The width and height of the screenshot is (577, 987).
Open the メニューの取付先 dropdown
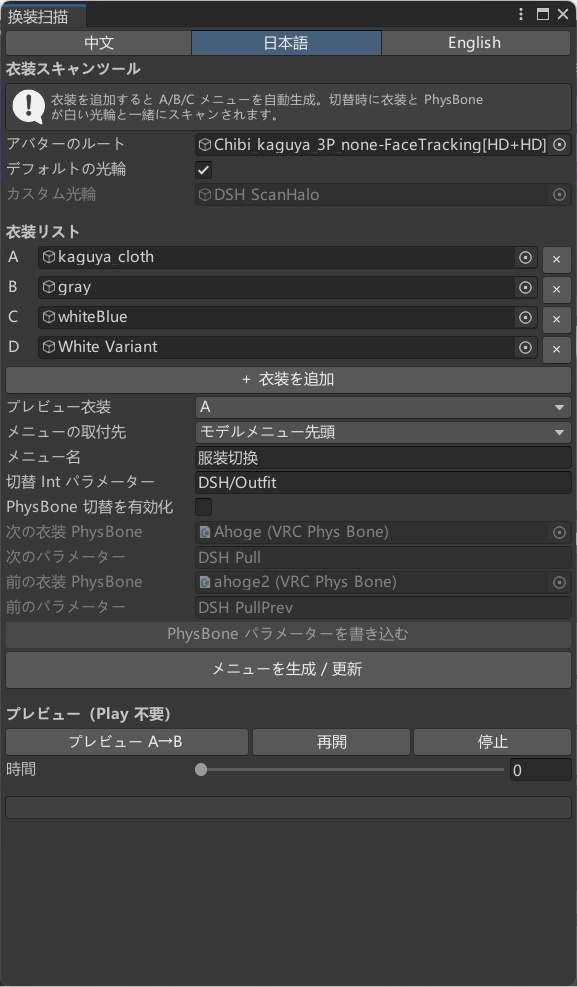pyautogui.click(x=383, y=432)
